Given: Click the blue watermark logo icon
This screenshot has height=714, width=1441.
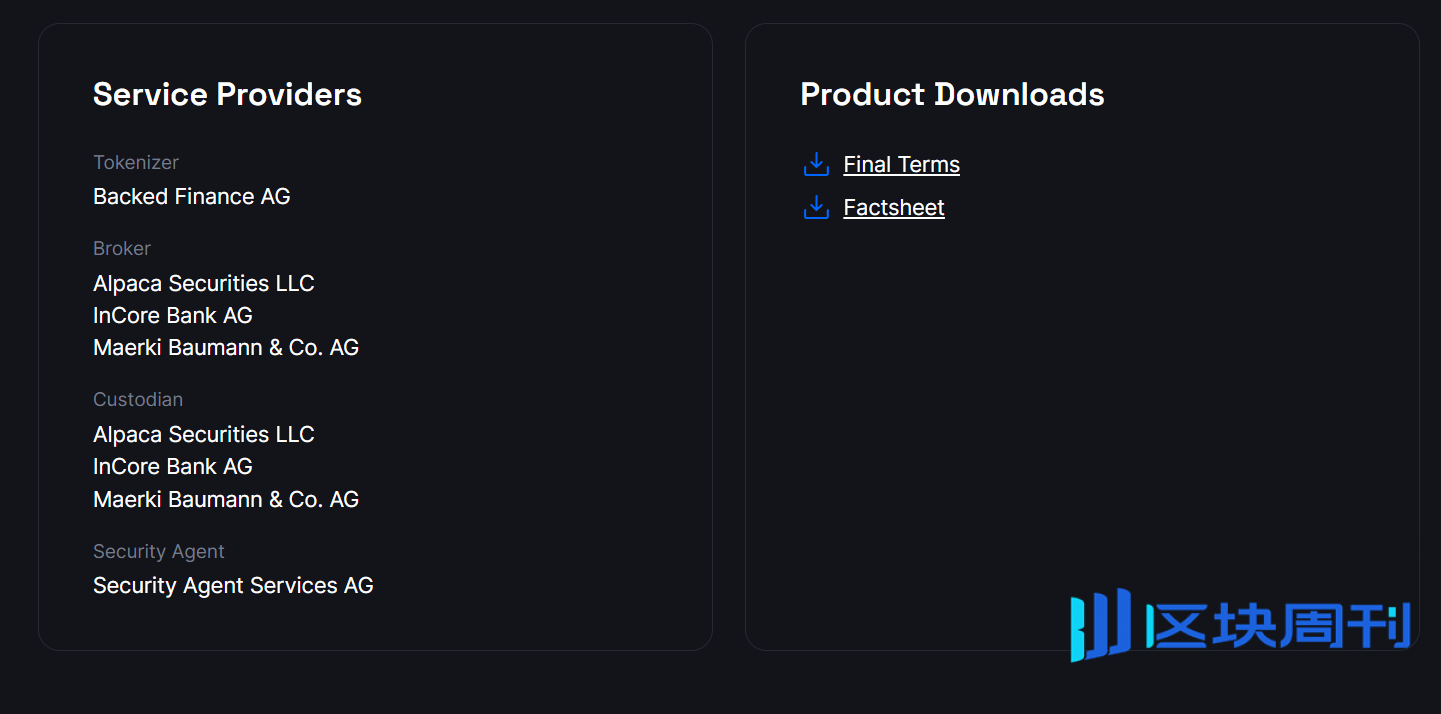Looking at the screenshot, I should coord(1100,624).
